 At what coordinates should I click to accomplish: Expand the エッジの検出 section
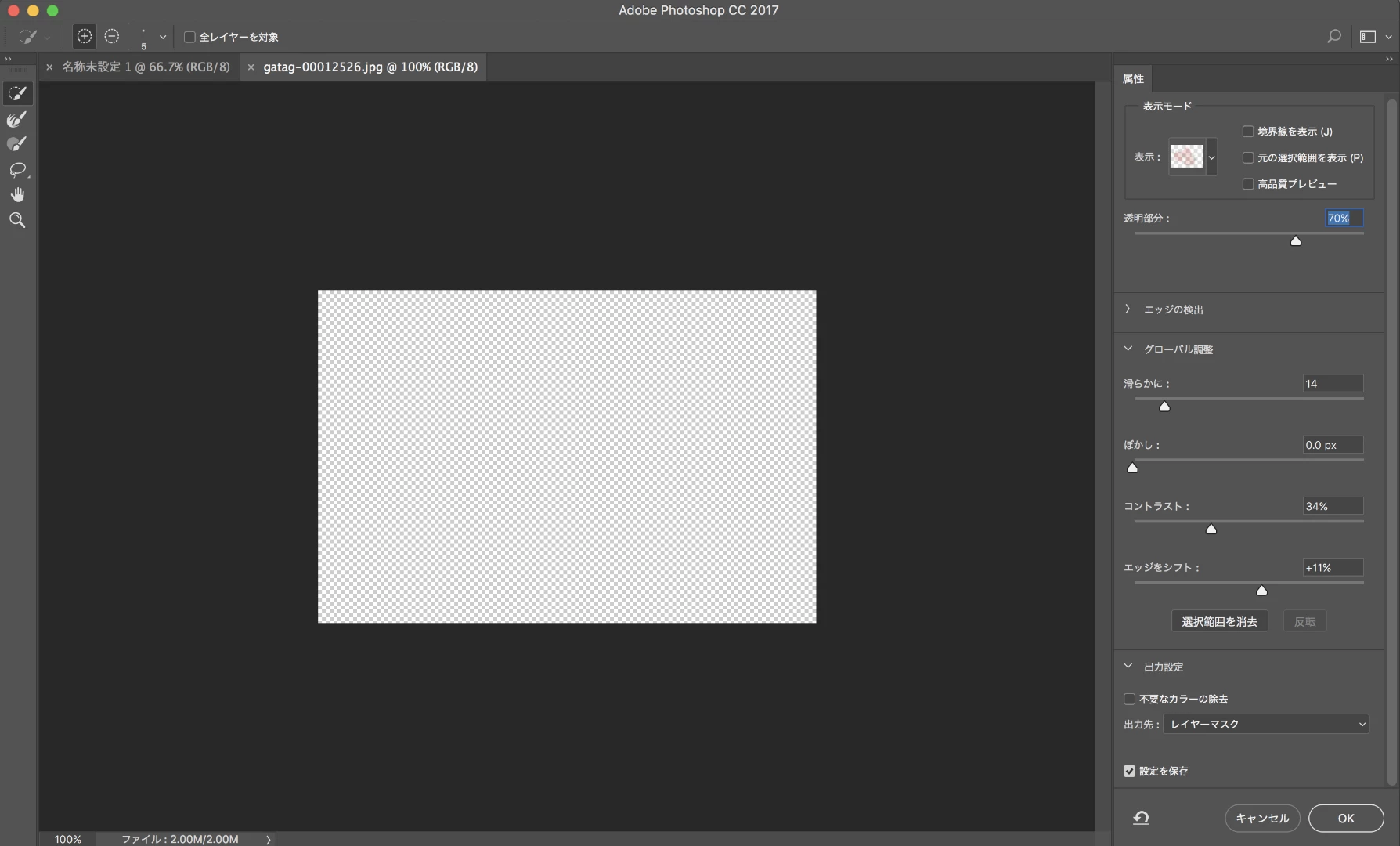(1128, 309)
